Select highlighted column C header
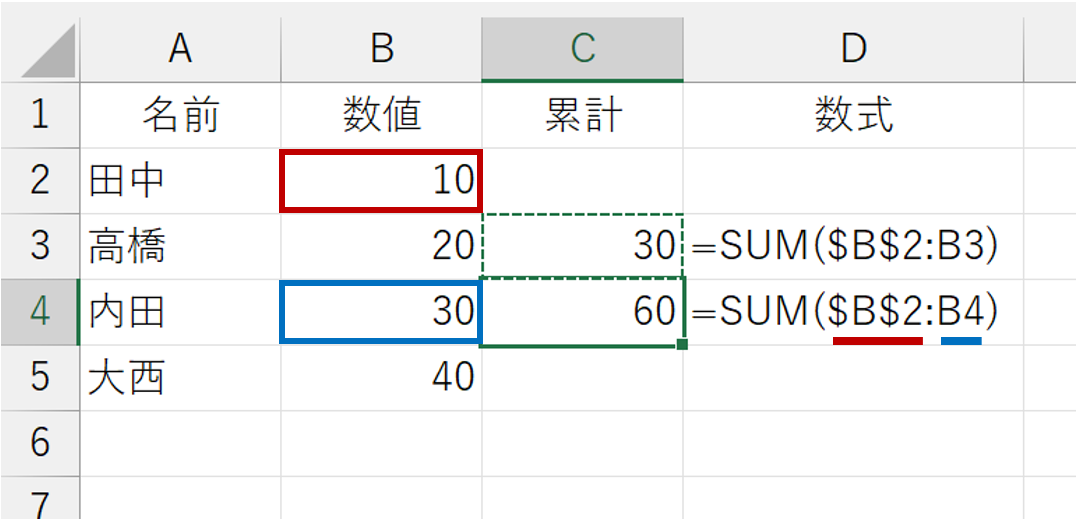The height and width of the screenshot is (521, 1078). tap(582, 49)
